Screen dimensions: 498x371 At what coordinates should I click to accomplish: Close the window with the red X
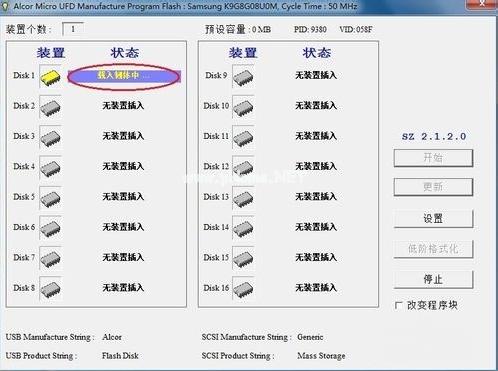click(x=482, y=3)
